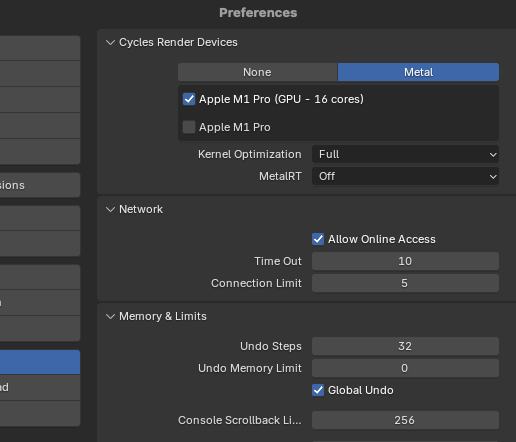Toggle Allow Online Access checkbox
The height and width of the screenshot is (442, 516).
(x=318, y=239)
